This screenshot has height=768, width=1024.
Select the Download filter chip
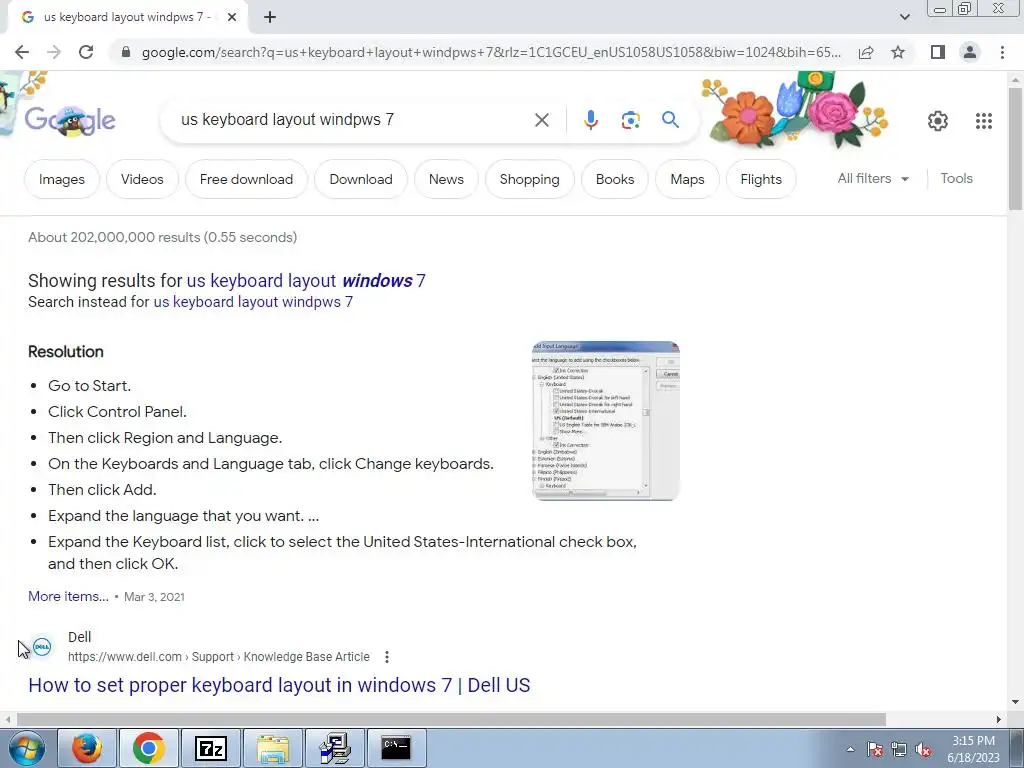[360, 179]
